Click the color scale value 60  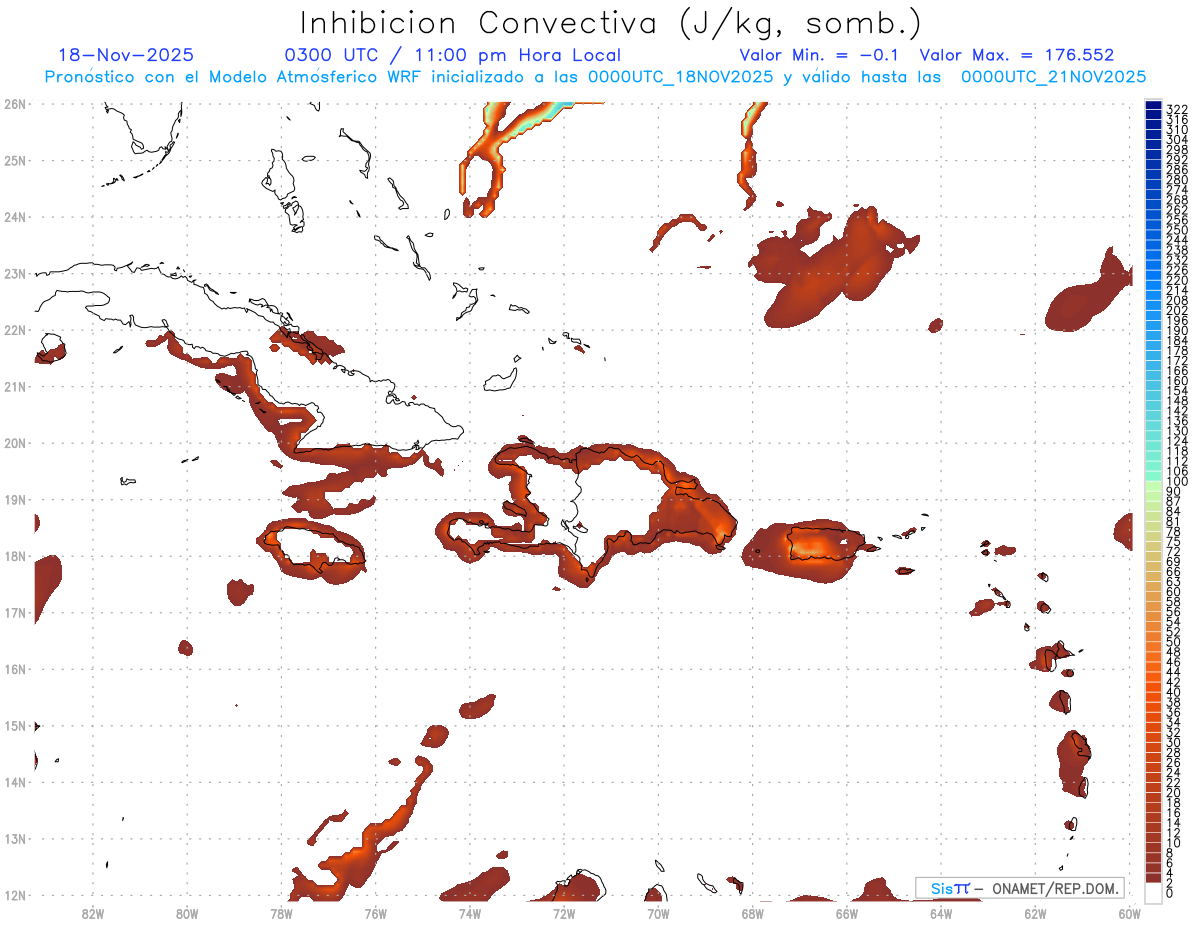point(1174,591)
